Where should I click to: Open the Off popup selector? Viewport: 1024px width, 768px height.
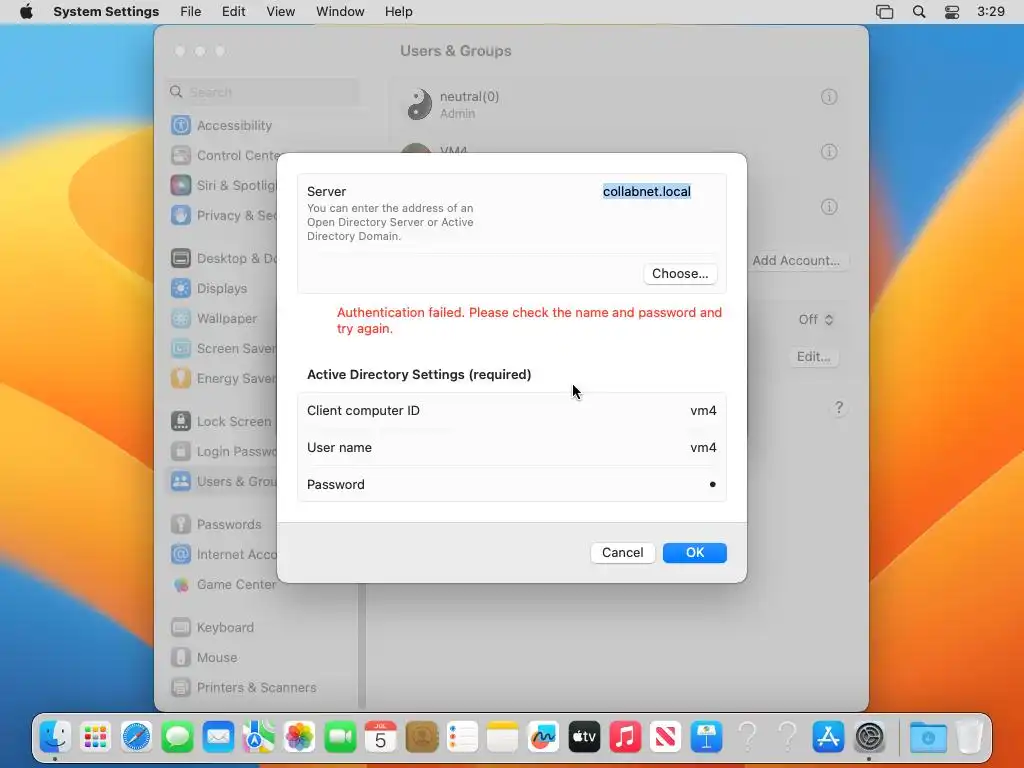[x=816, y=319]
